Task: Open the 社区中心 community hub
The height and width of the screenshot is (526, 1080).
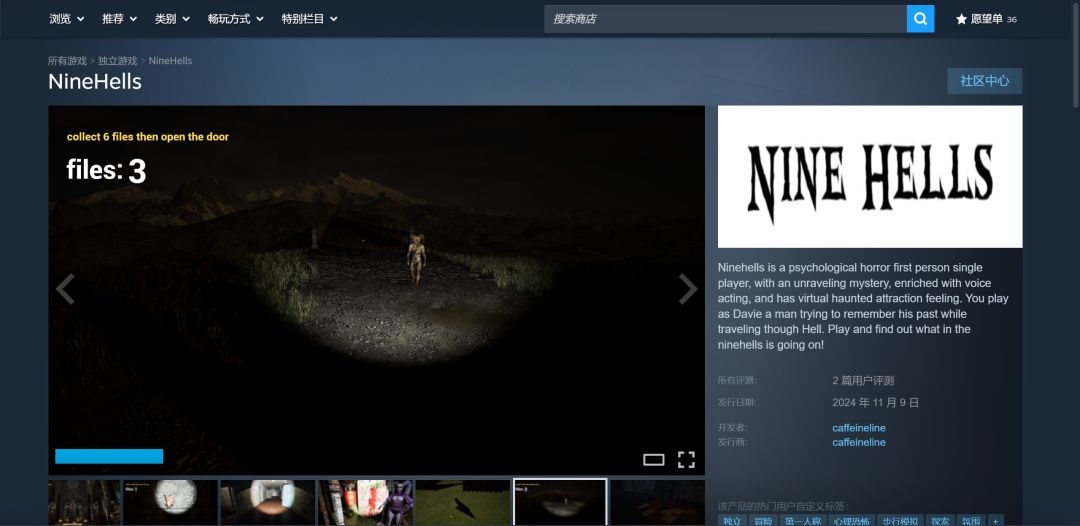Action: pyautogui.click(x=984, y=81)
